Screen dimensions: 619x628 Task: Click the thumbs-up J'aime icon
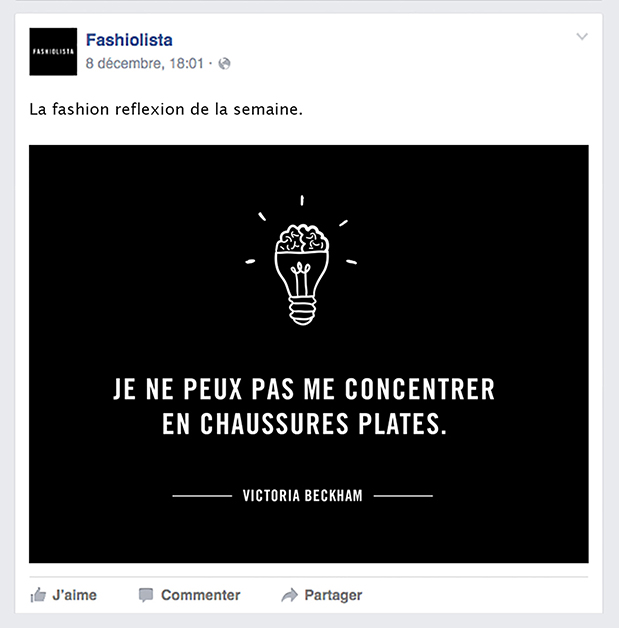click(x=38, y=595)
